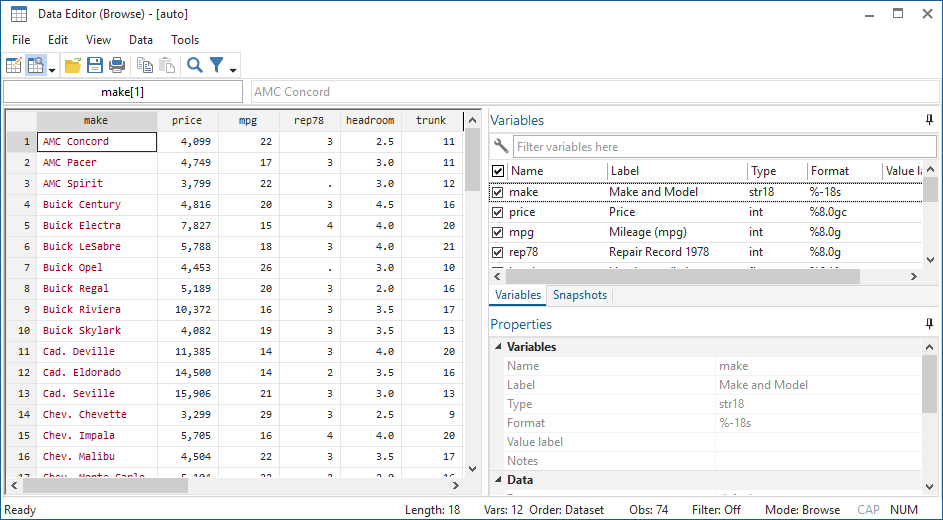Open the File menu
Viewport: 943px width, 520px height.
20,40
